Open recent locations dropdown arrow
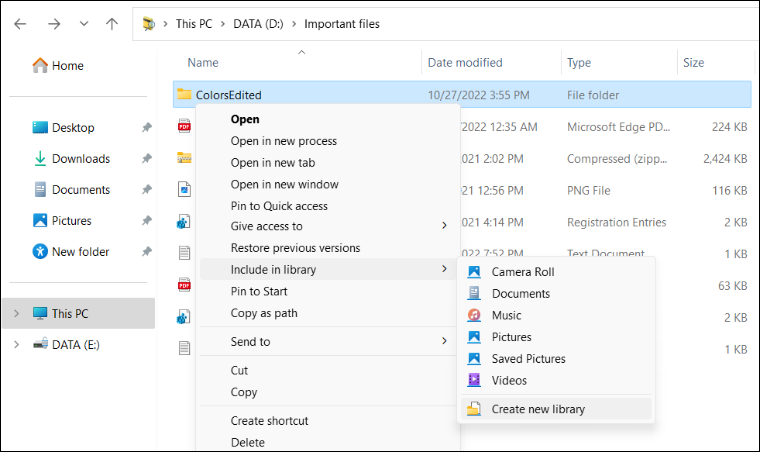The height and width of the screenshot is (452, 760). click(83, 23)
